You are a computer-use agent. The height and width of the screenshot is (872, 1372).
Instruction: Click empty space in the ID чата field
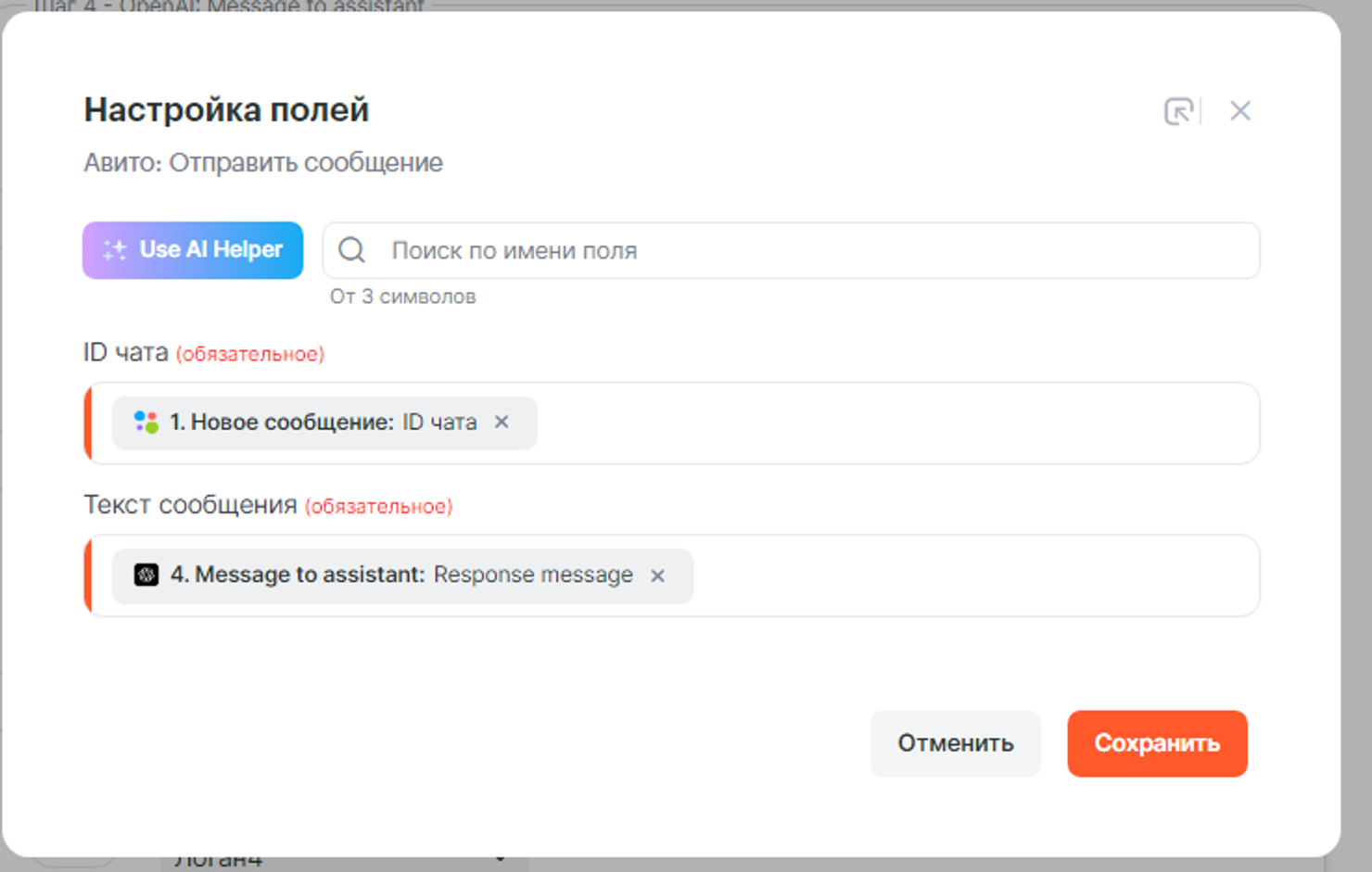tap(890, 423)
